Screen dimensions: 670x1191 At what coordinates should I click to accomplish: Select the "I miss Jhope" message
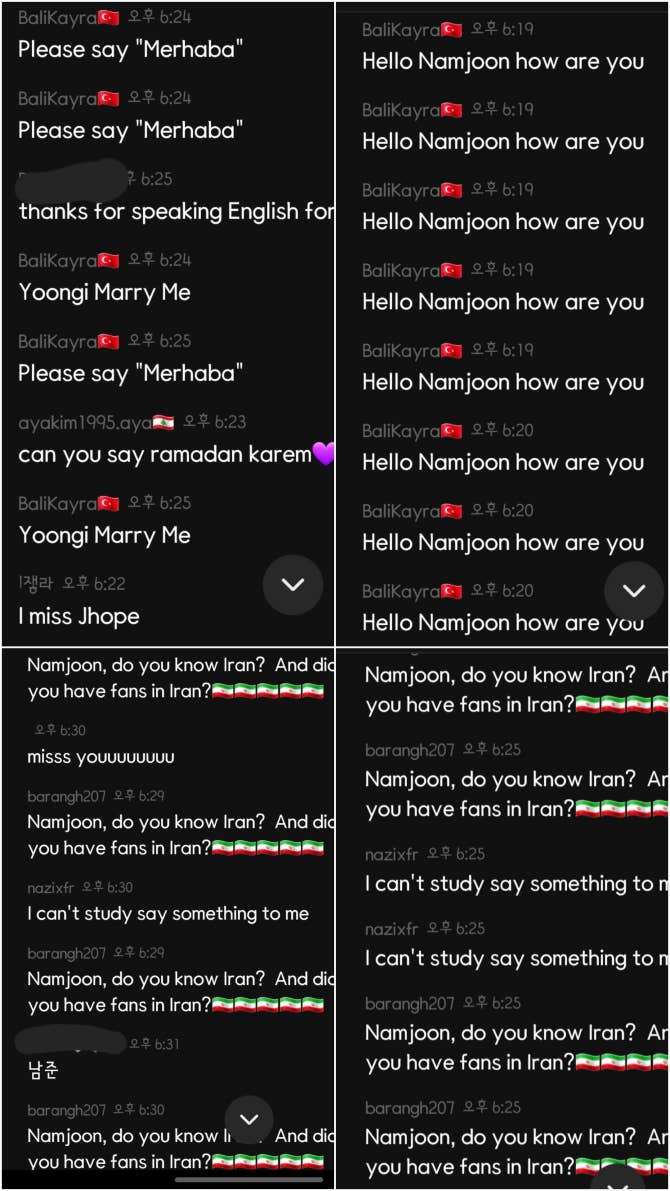click(79, 616)
